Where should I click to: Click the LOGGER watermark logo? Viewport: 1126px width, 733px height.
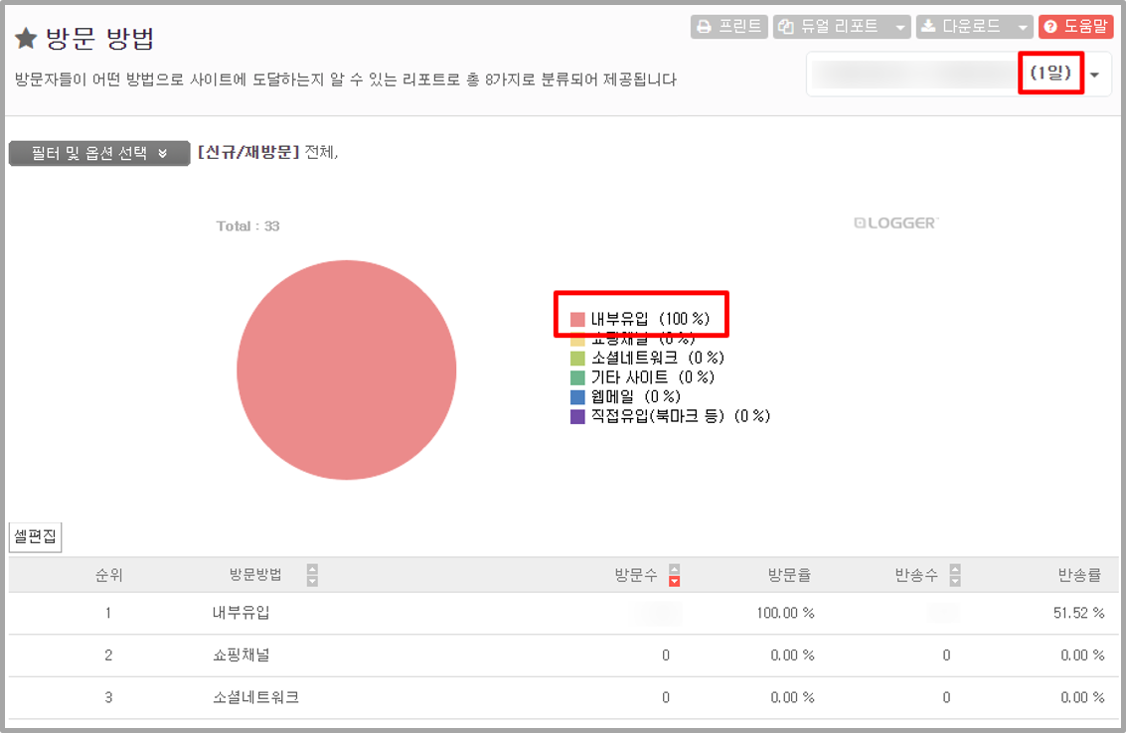(x=895, y=225)
